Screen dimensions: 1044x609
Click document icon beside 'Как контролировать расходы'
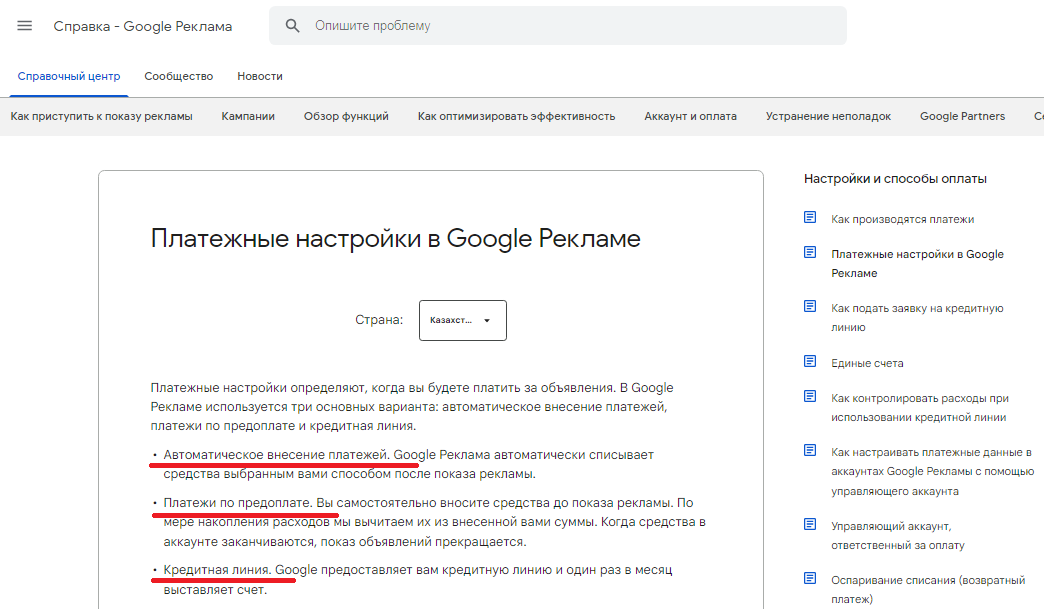pos(810,397)
